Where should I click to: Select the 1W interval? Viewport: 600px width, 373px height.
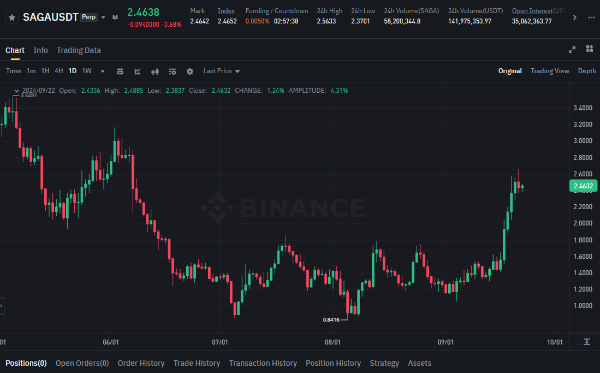click(86, 71)
